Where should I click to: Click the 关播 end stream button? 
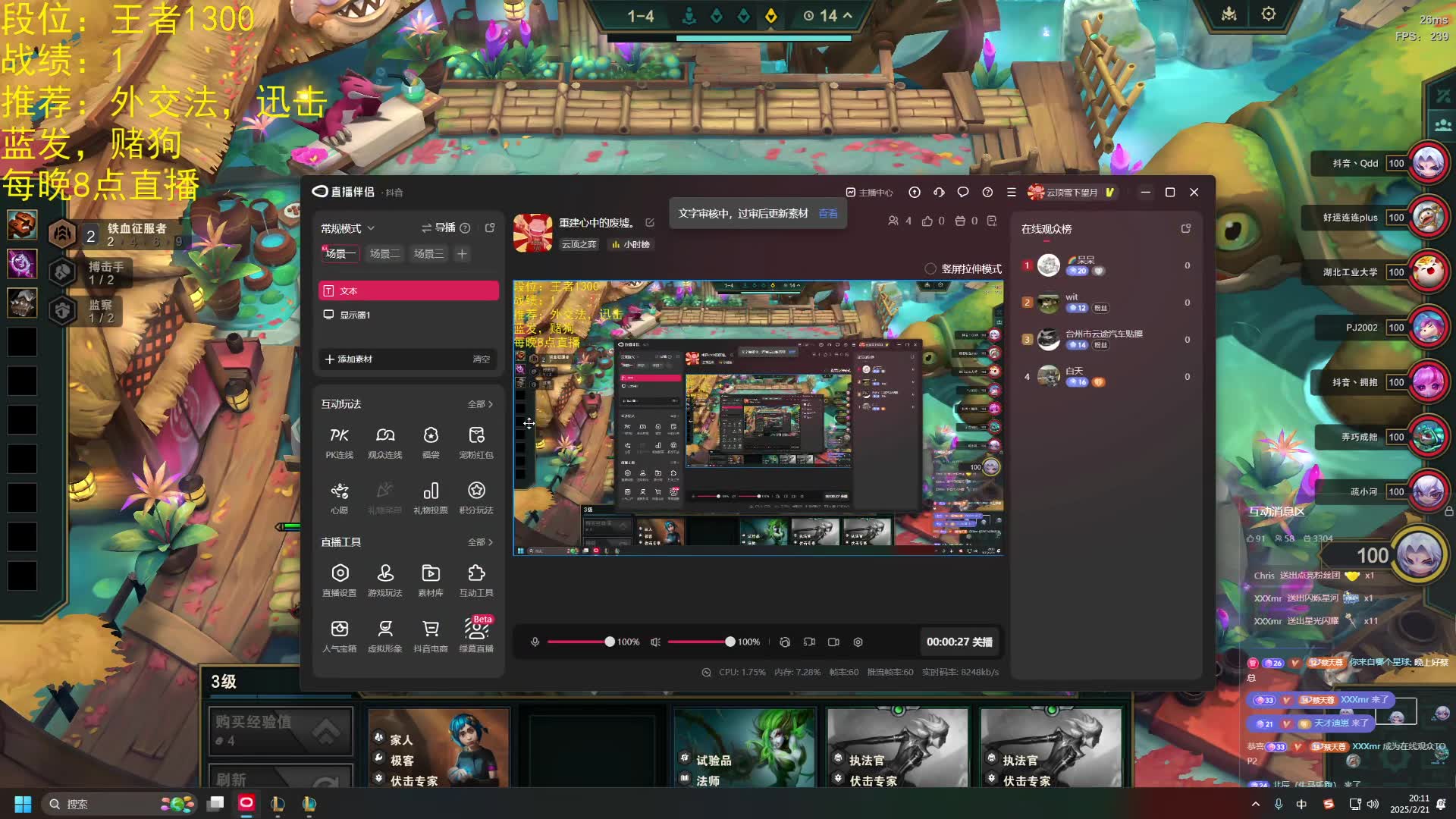tap(959, 642)
